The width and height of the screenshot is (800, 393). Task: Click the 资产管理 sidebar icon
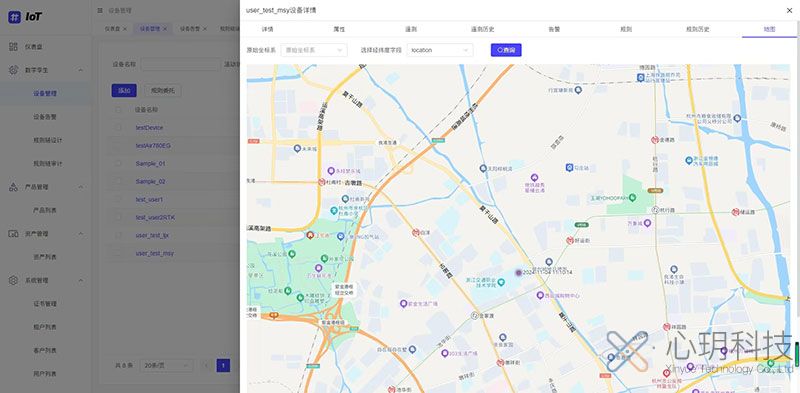[x=13, y=233]
